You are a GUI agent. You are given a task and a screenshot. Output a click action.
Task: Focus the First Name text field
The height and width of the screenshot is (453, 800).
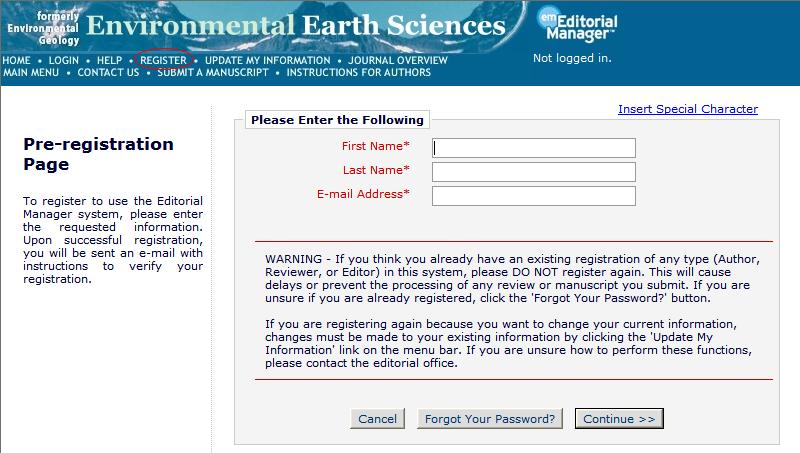pos(534,148)
